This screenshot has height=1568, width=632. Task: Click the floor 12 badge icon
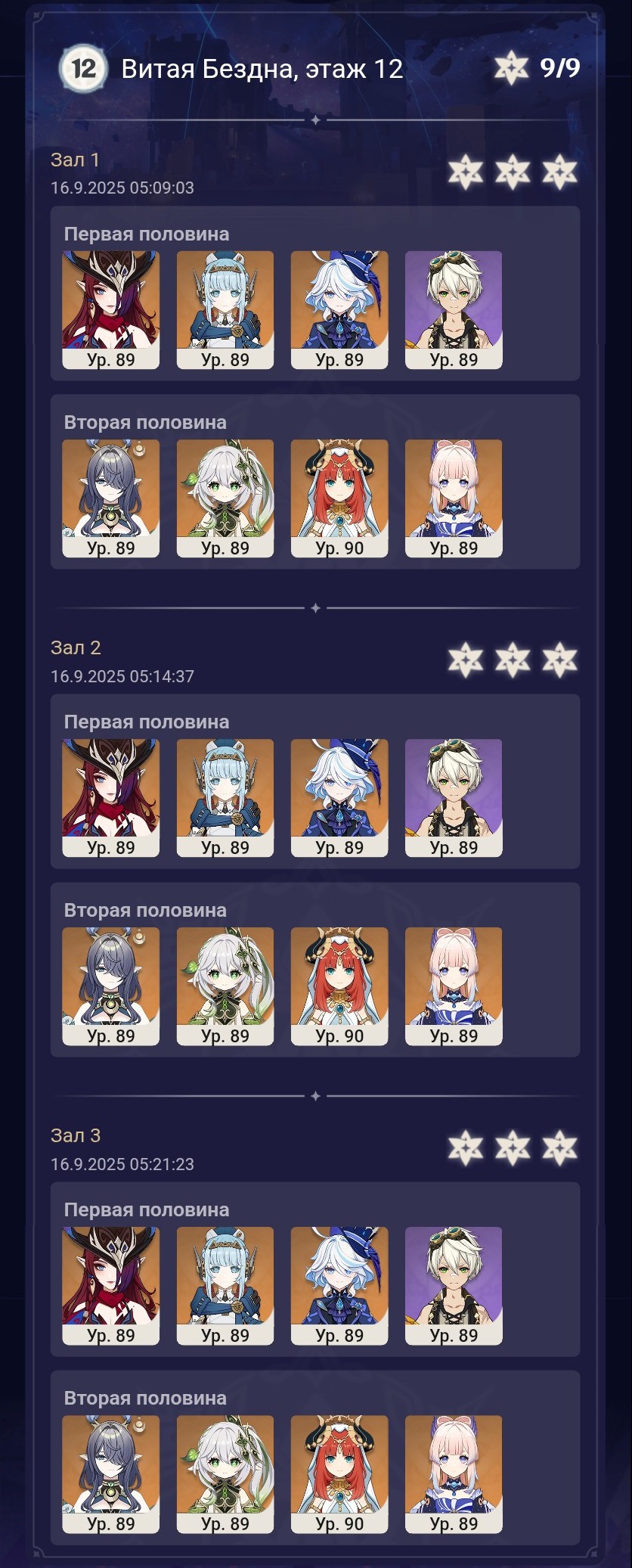point(82,69)
